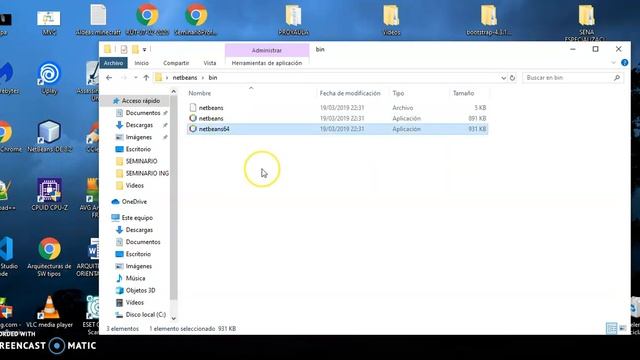The width and height of the screenshot is (640, 360).
Task: Open the Compartir ribbon tab
Action: (176, 63)
